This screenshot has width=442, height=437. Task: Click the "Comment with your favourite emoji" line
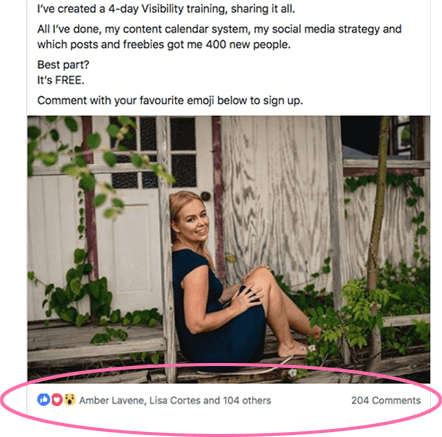(x=170, y=100)
